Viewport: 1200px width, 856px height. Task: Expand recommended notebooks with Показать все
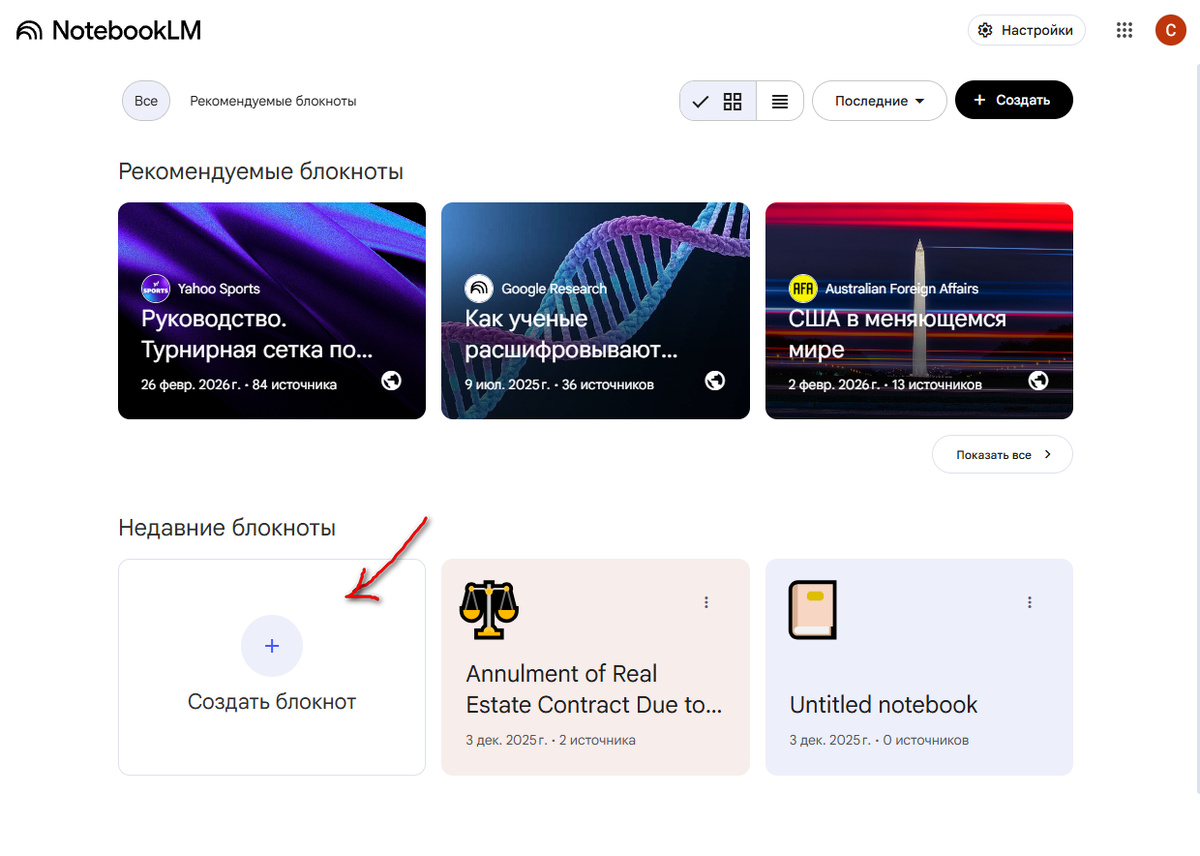[x=1002, y=454]
